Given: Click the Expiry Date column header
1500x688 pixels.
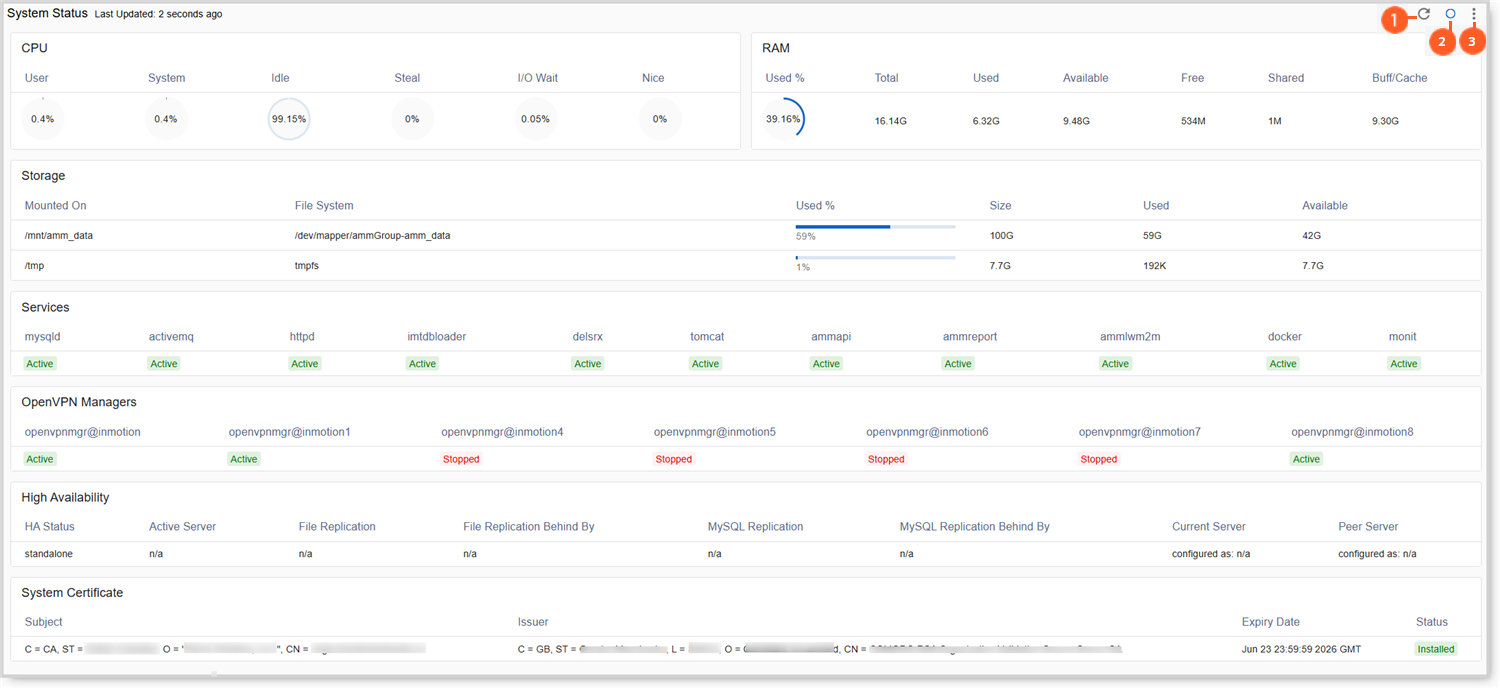Looking at the screenshot, I should point(1270,622).
